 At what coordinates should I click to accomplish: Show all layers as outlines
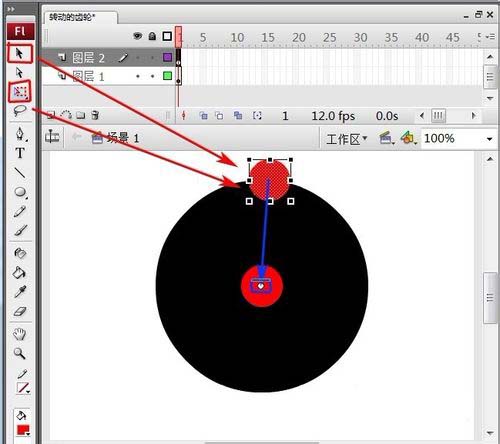tap(167, 36)
